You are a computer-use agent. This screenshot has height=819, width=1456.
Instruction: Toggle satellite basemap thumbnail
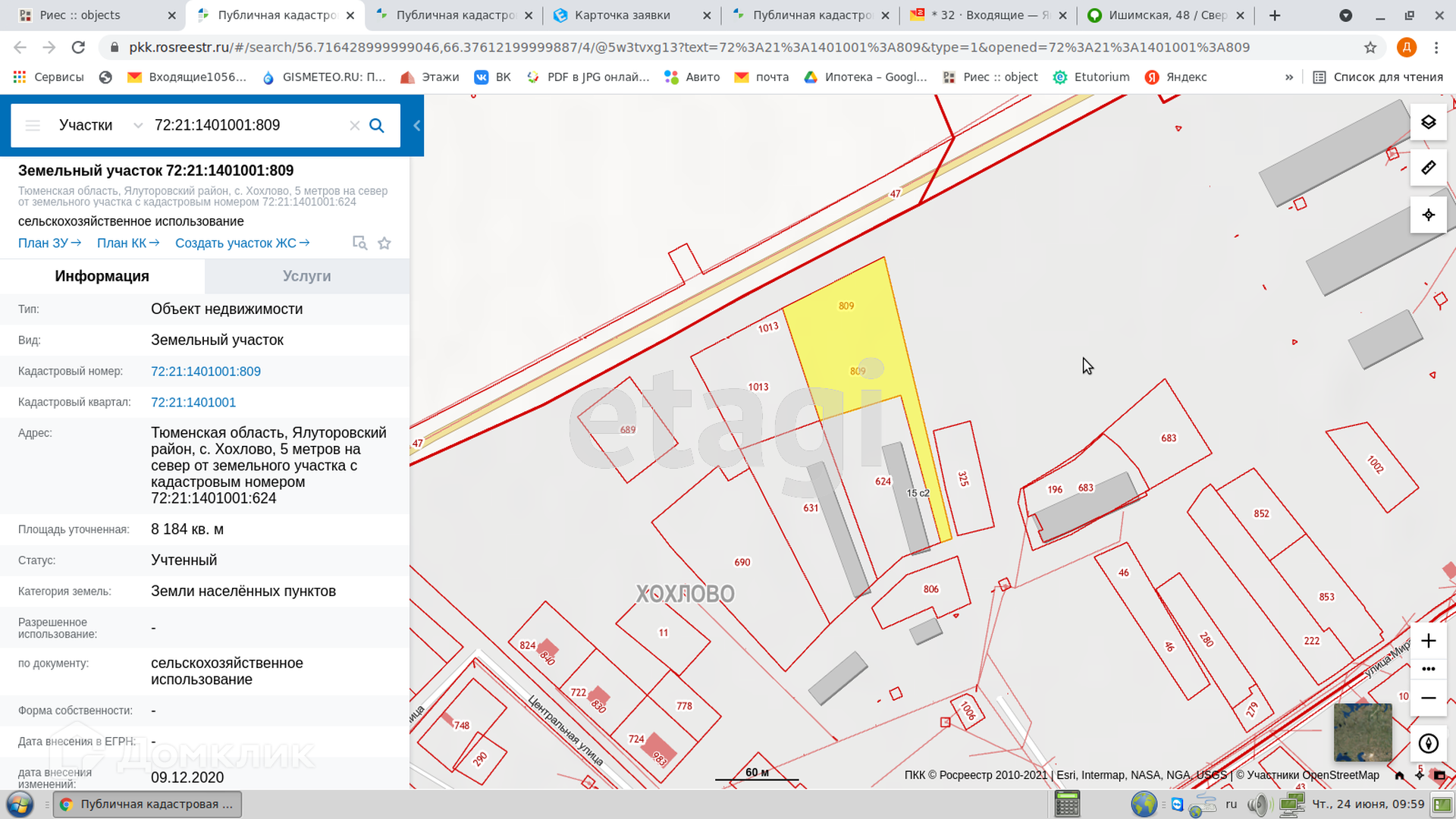1363,732
